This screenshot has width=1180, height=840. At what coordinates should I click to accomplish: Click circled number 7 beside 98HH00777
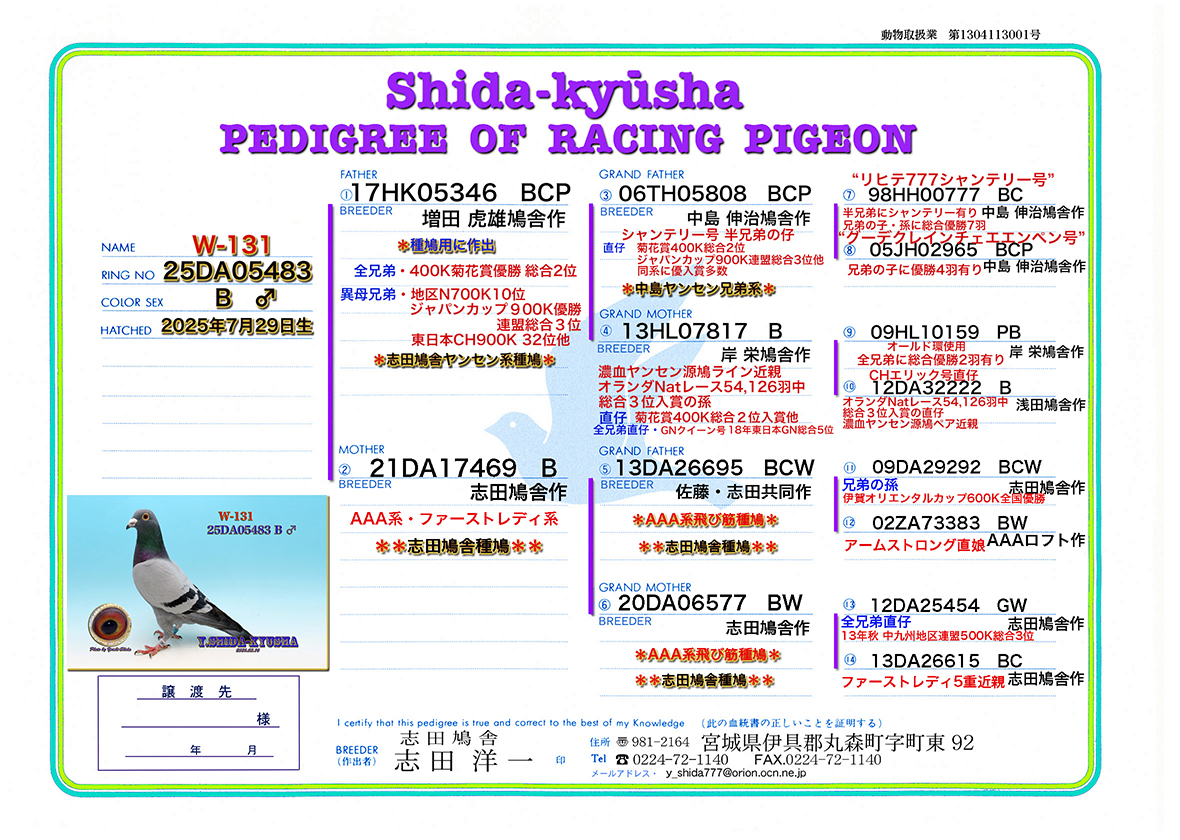[848, 195]
